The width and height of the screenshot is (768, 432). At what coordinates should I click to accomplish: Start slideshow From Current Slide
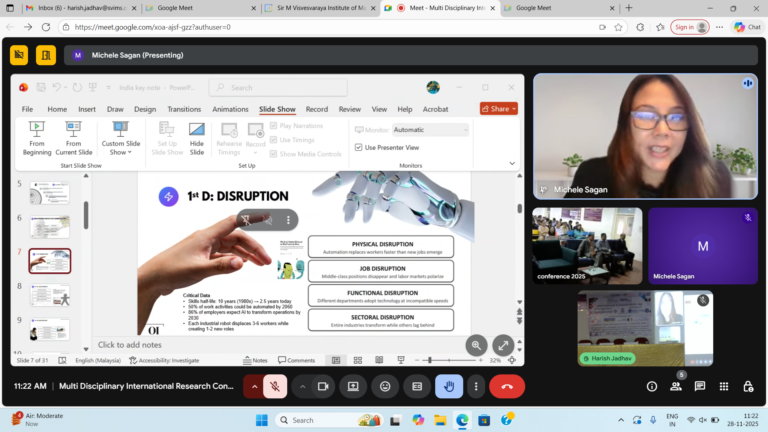pyautogui.click(x=73, y=139)
